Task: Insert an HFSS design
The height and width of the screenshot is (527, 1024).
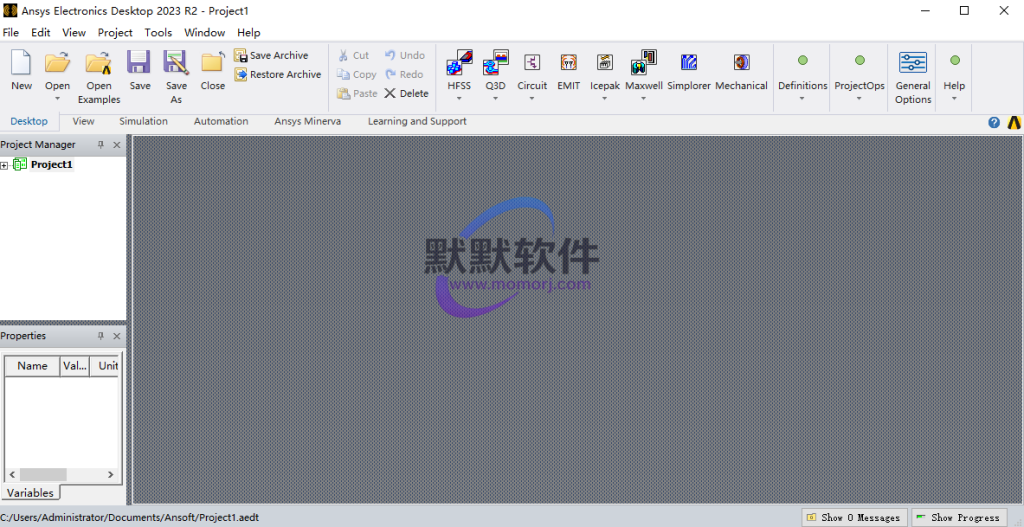Action: [459, 65]
